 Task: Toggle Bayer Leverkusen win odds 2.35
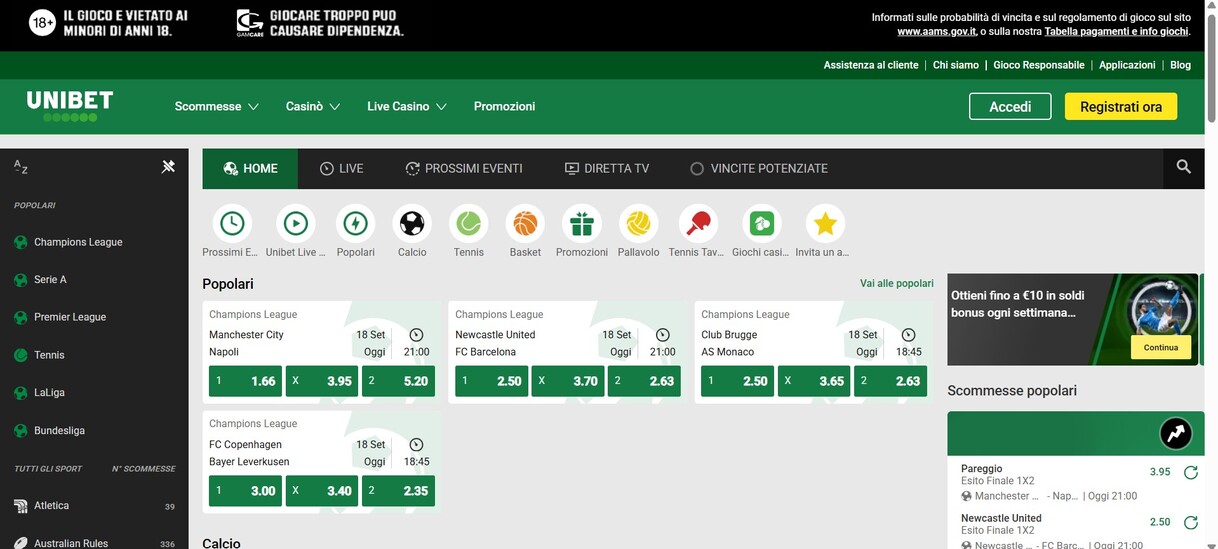point(398,491)
